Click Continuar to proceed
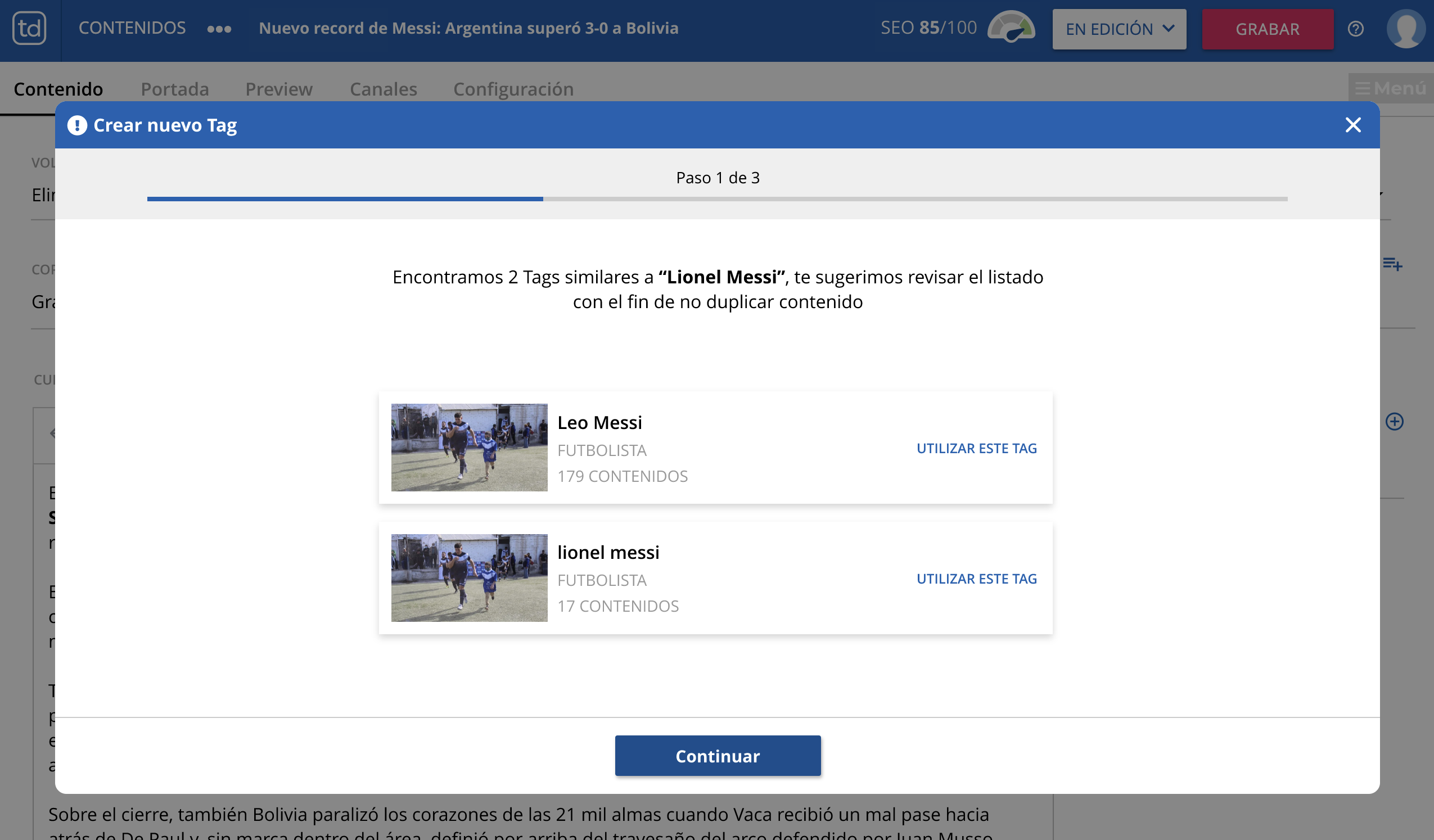Viewport: 1434px width, 840px height. coord(718,756)
